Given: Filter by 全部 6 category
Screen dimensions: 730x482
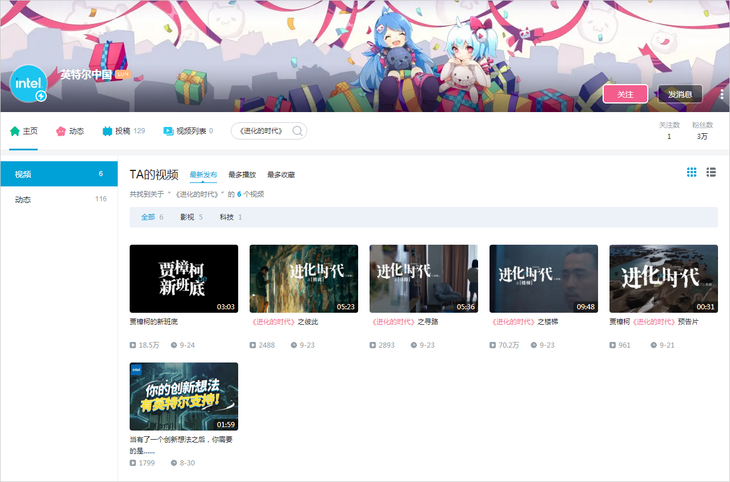Looking at the screenshot, I should 152,217.
